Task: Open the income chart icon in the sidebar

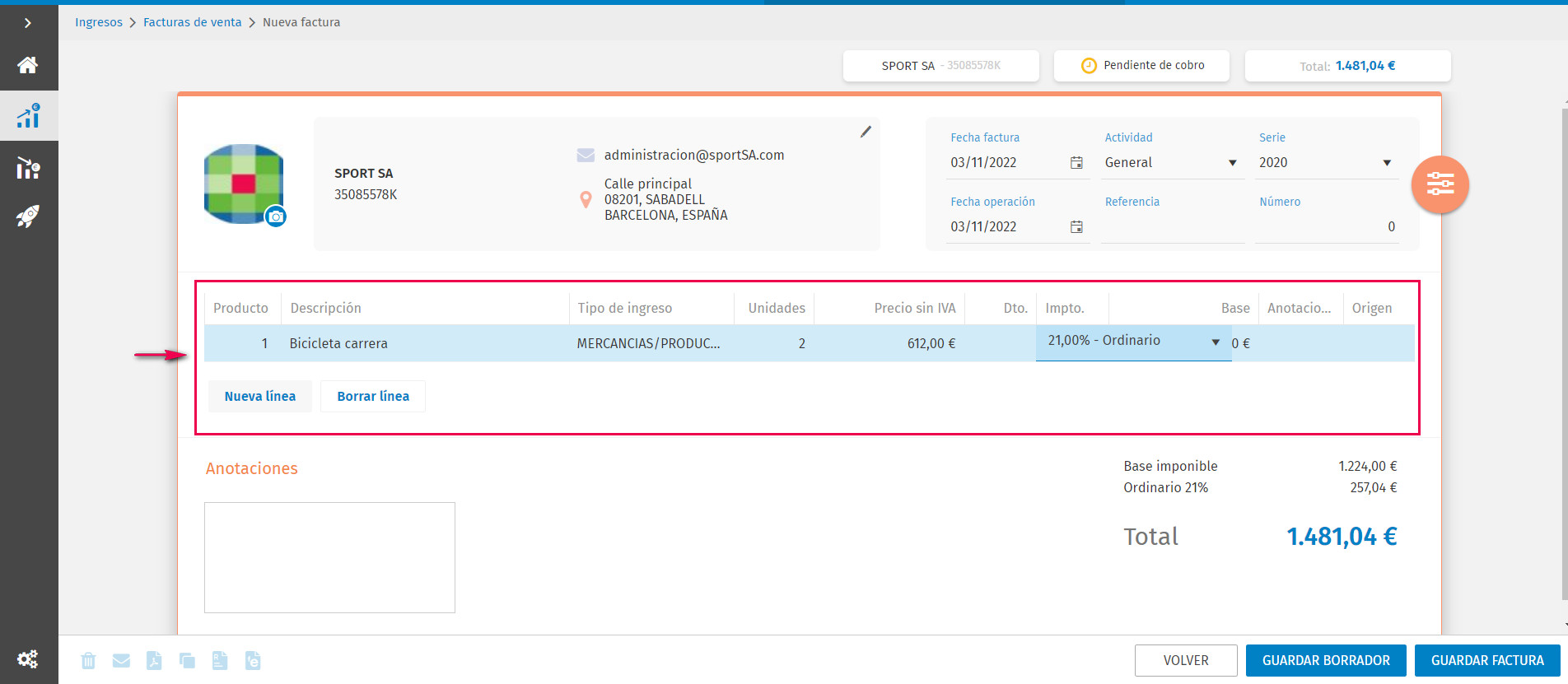Action: pyautogui.click(x=28, y=116)
